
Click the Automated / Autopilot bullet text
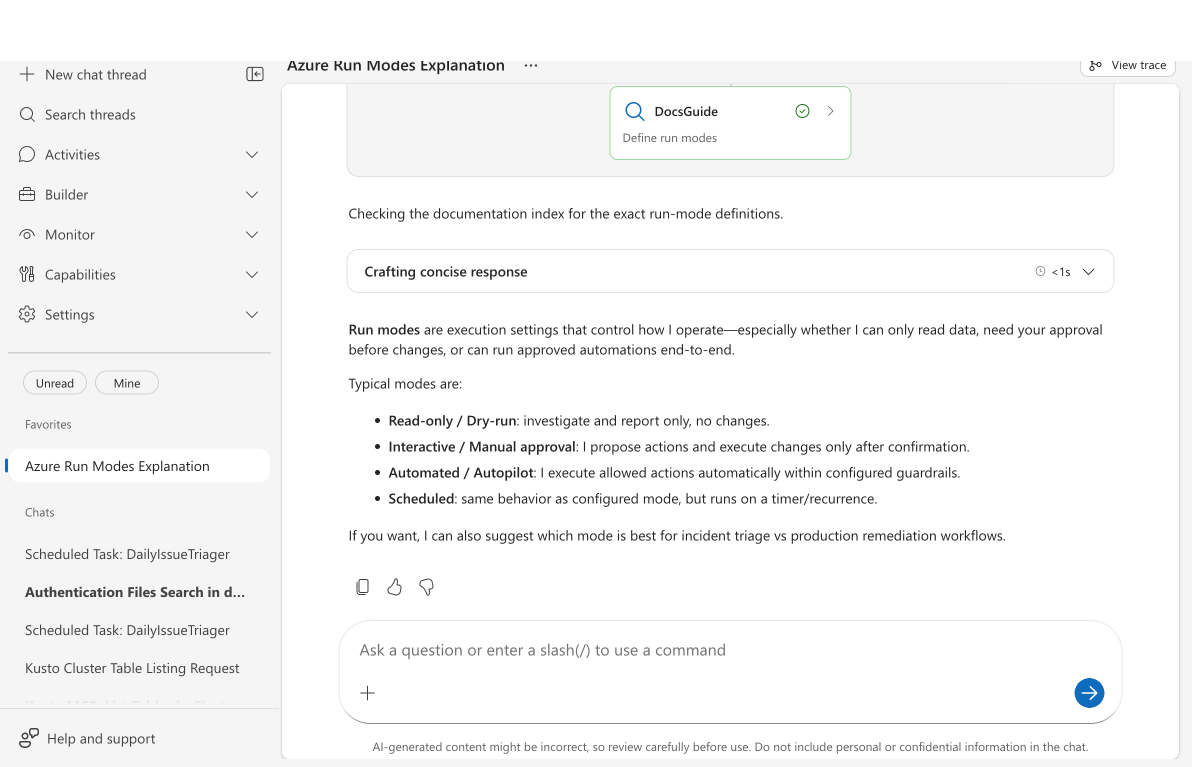coord(674,472)
